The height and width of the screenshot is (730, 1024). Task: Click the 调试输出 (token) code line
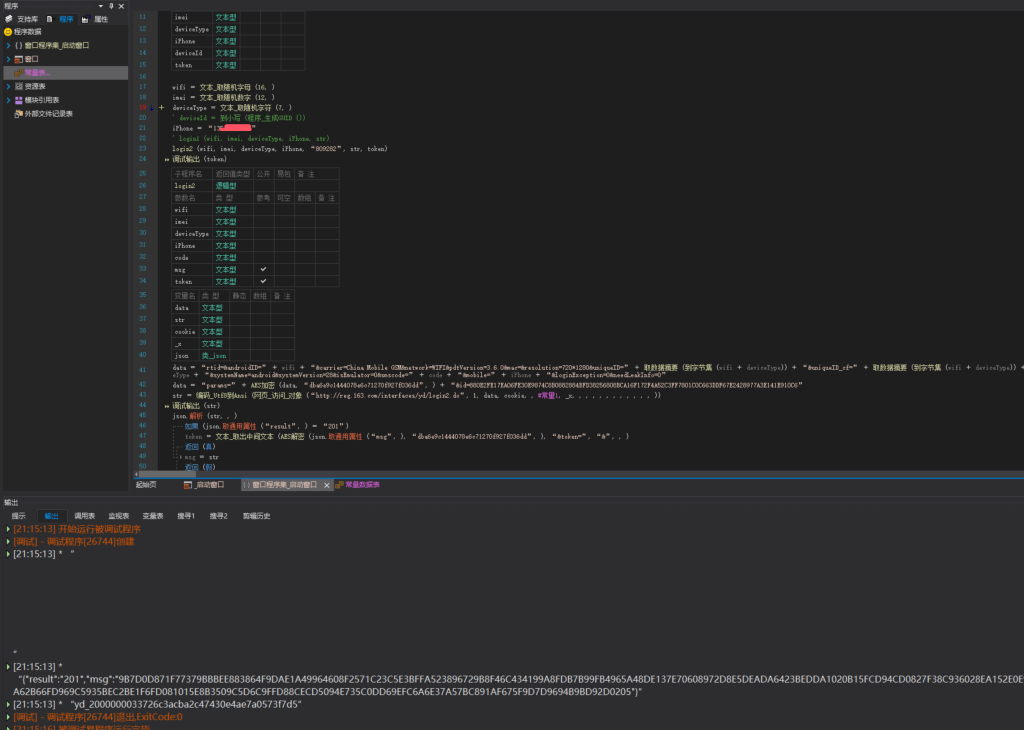coord(199,159)
